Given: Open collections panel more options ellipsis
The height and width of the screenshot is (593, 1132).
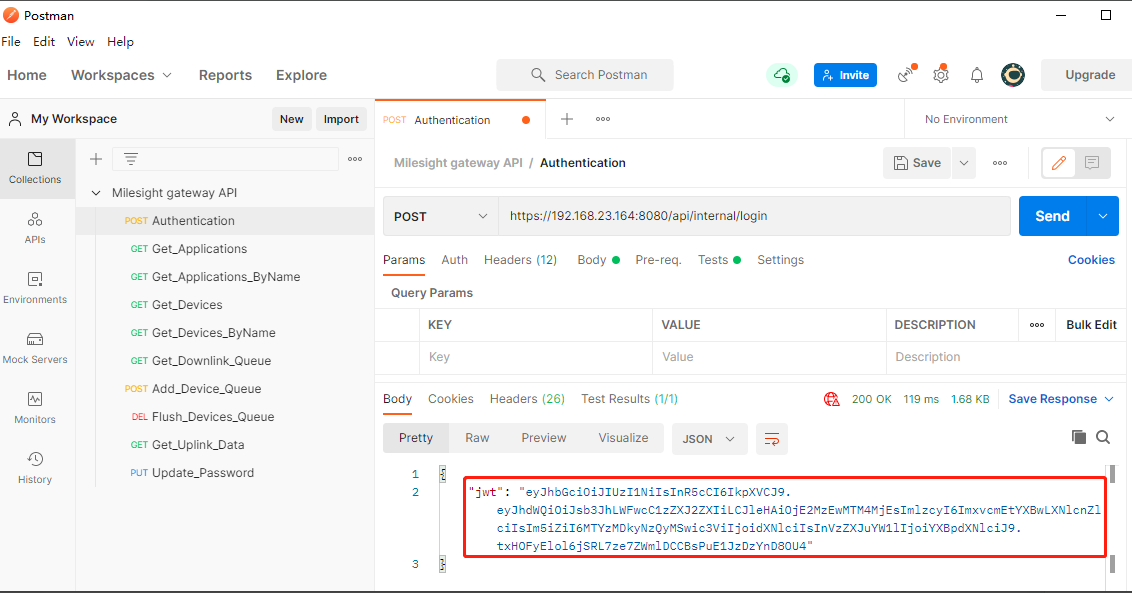Looking at the screenshot, I should click(x=355, y=159).
